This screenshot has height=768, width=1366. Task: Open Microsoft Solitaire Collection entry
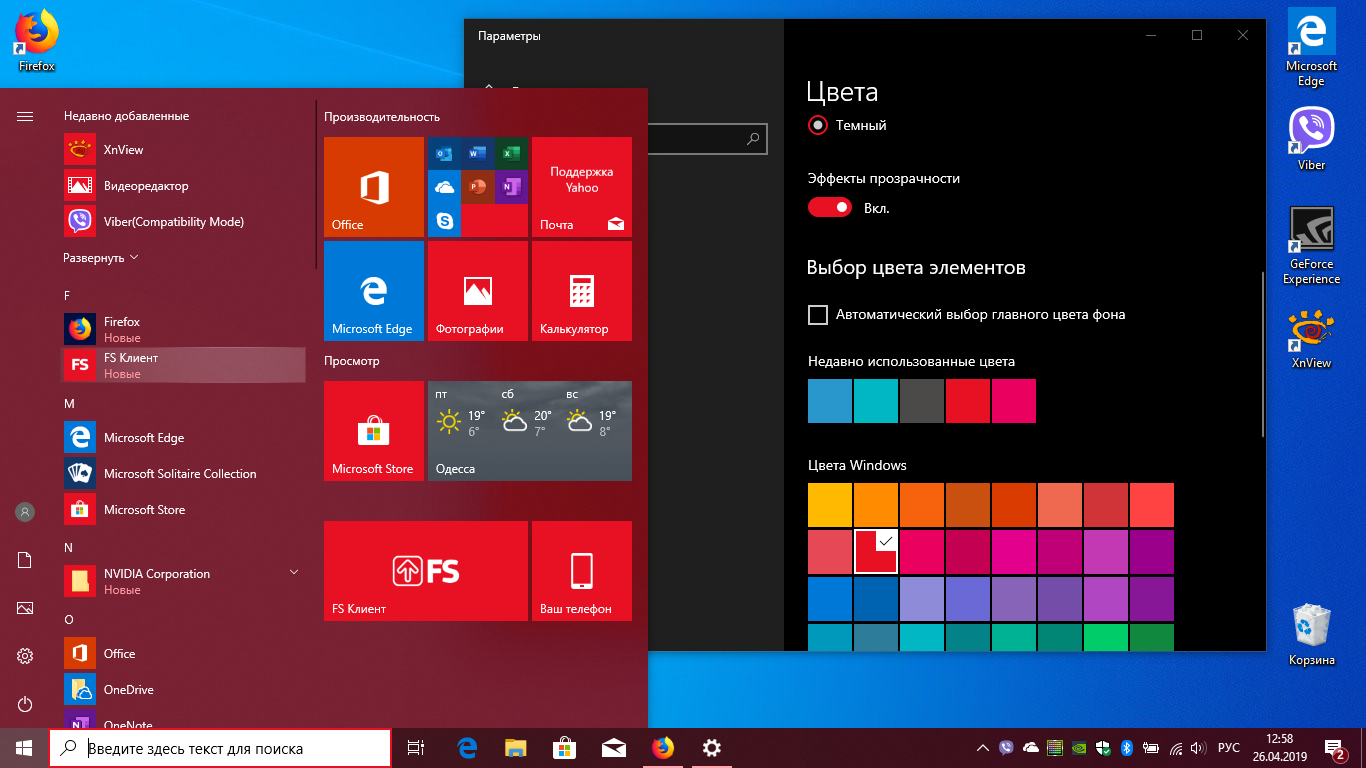[185, 474]
